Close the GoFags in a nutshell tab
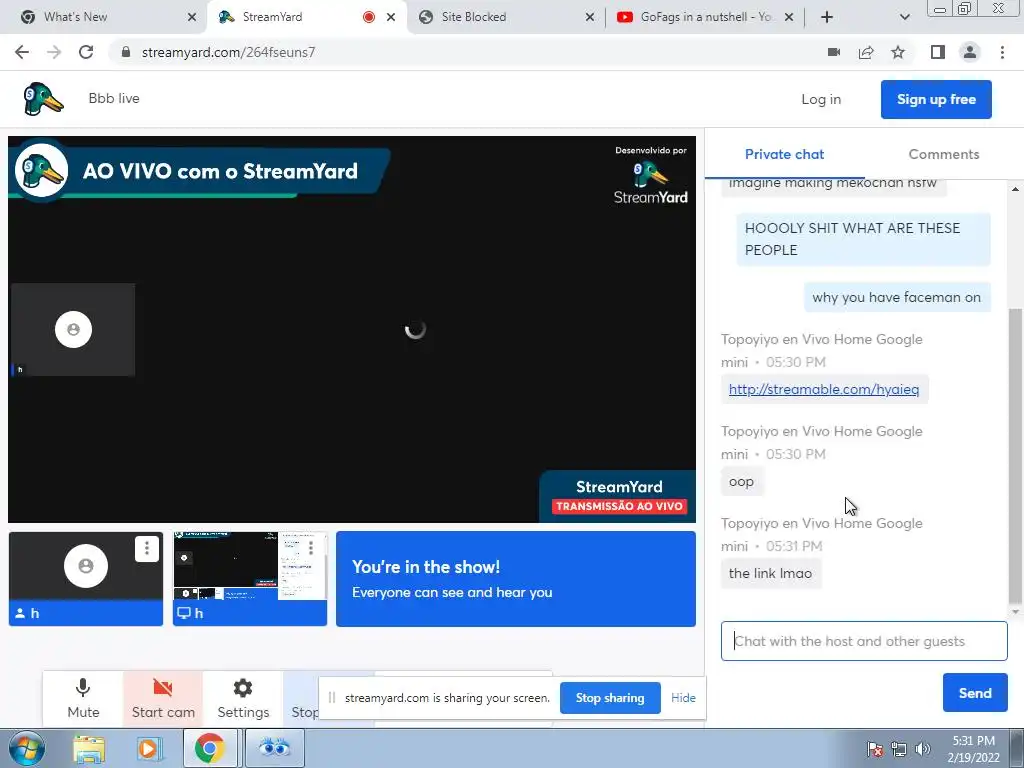The image size is (1024, 768). [789, 17]
